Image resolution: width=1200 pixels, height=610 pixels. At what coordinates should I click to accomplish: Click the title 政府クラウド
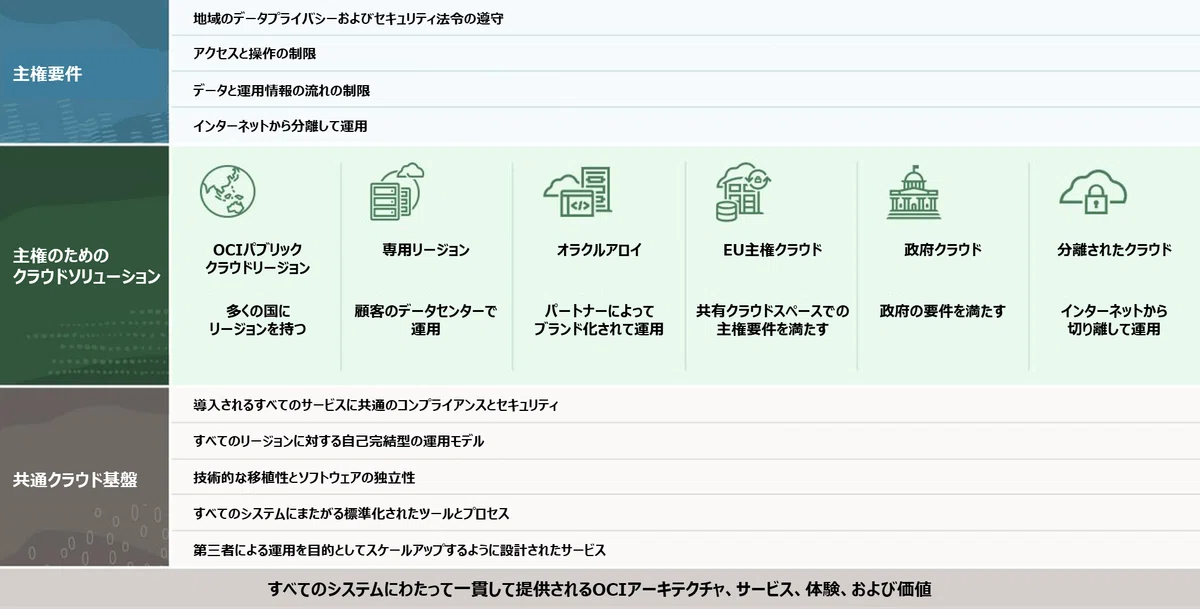point(942,250)
